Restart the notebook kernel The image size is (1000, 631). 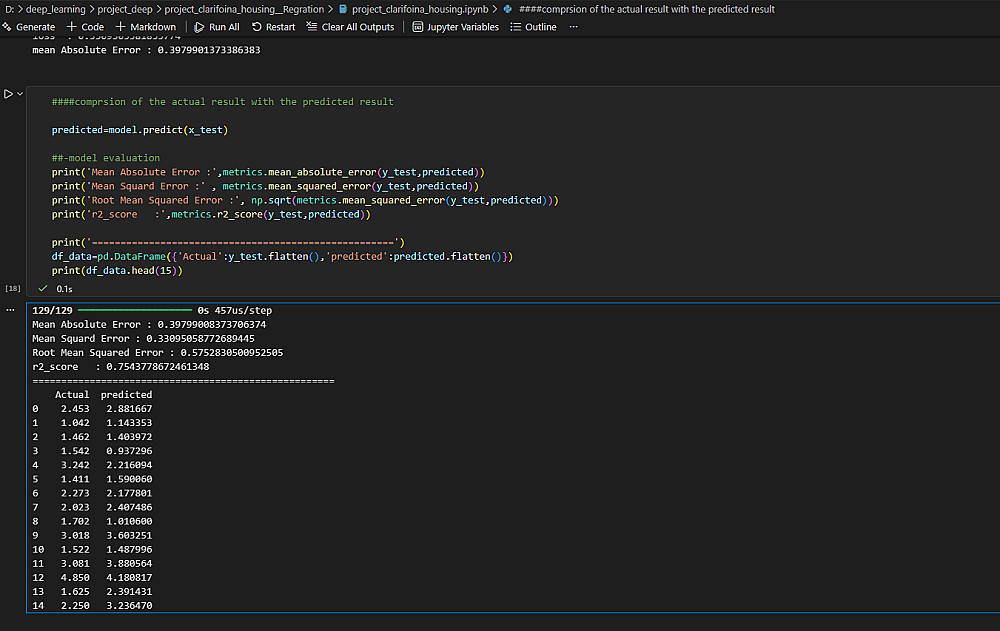tap(274, 27)
